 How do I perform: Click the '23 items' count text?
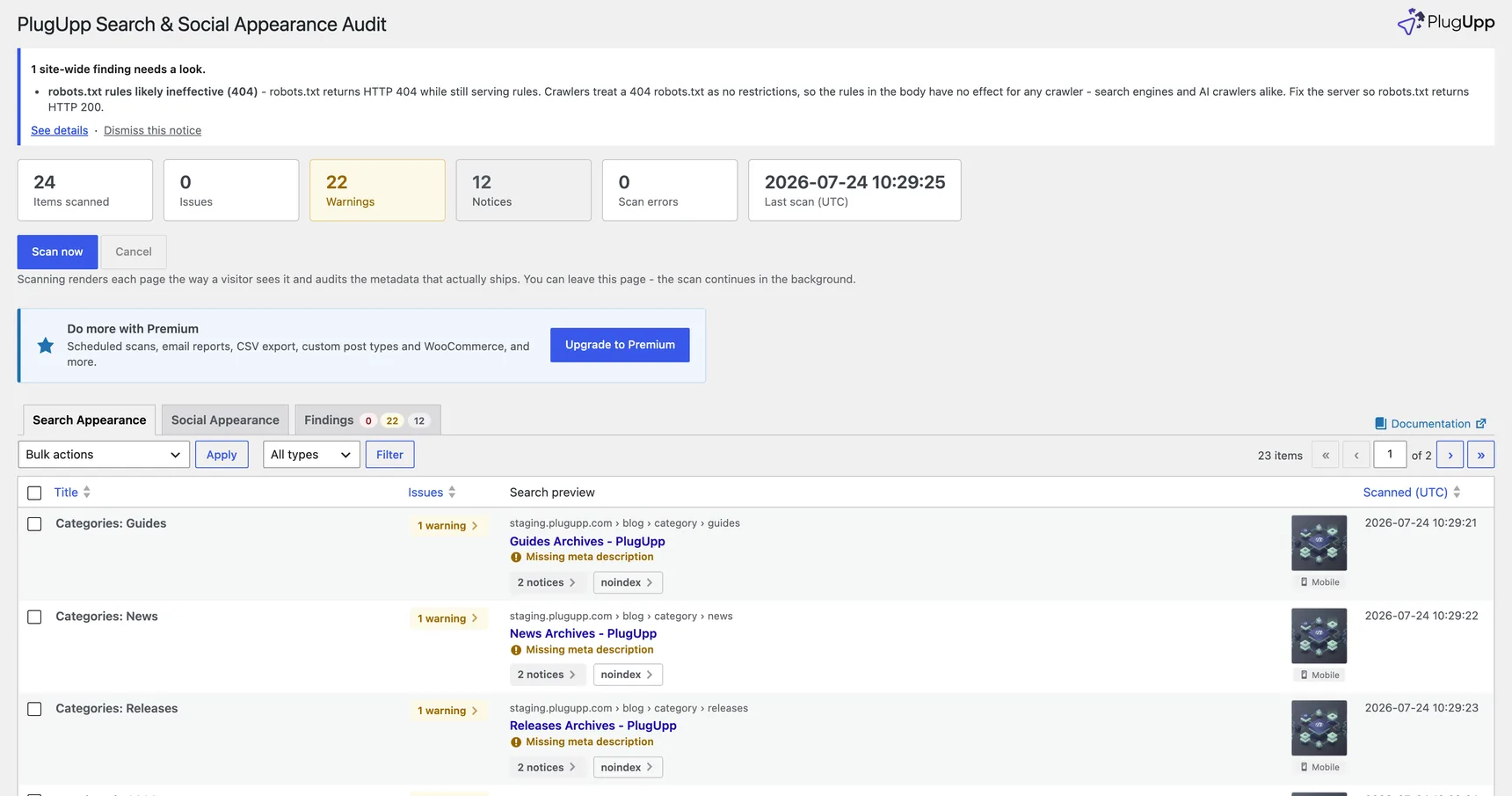tap(1280, 456)
